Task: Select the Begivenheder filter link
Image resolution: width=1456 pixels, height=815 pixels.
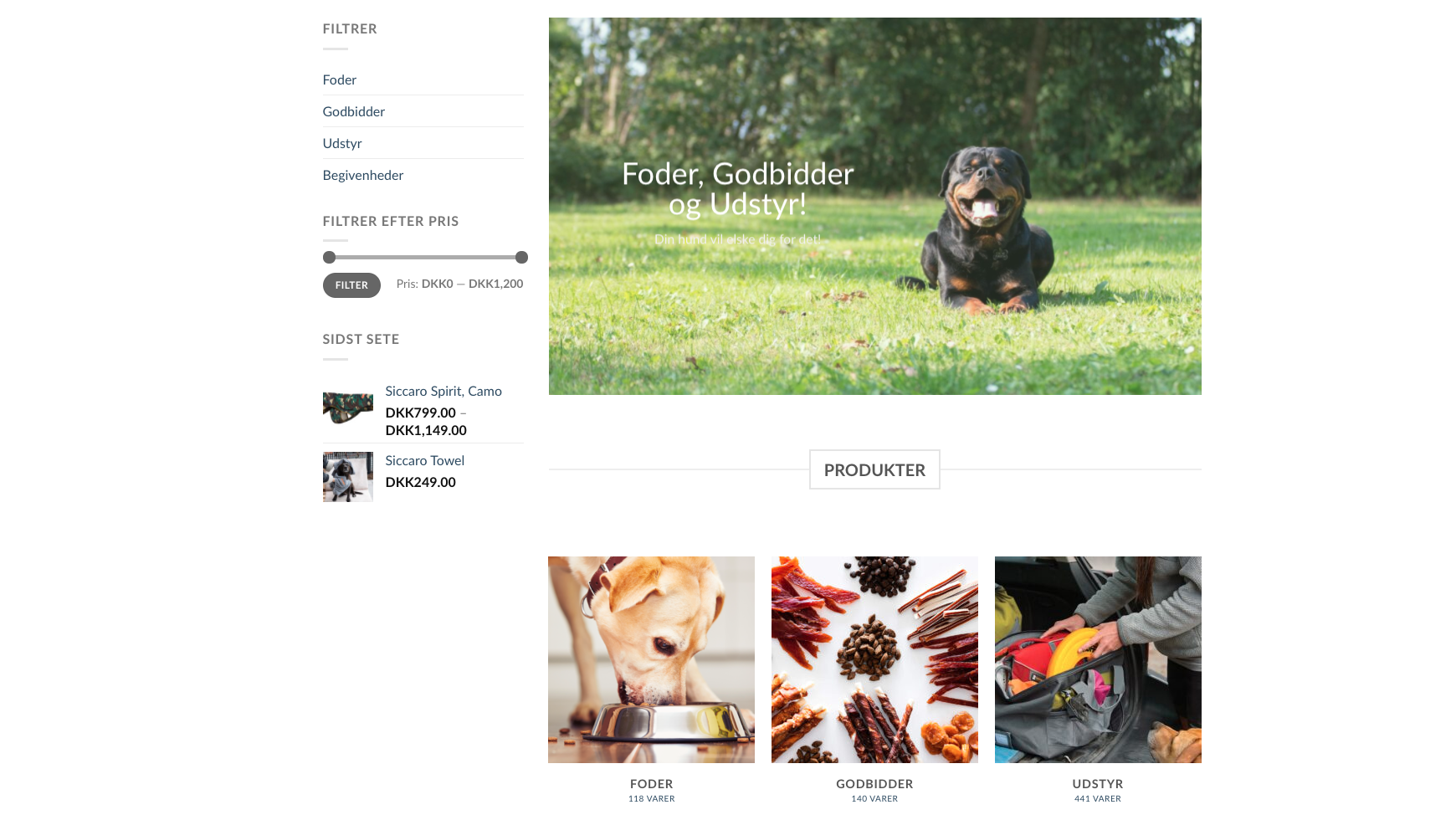Action: (362, 176)
